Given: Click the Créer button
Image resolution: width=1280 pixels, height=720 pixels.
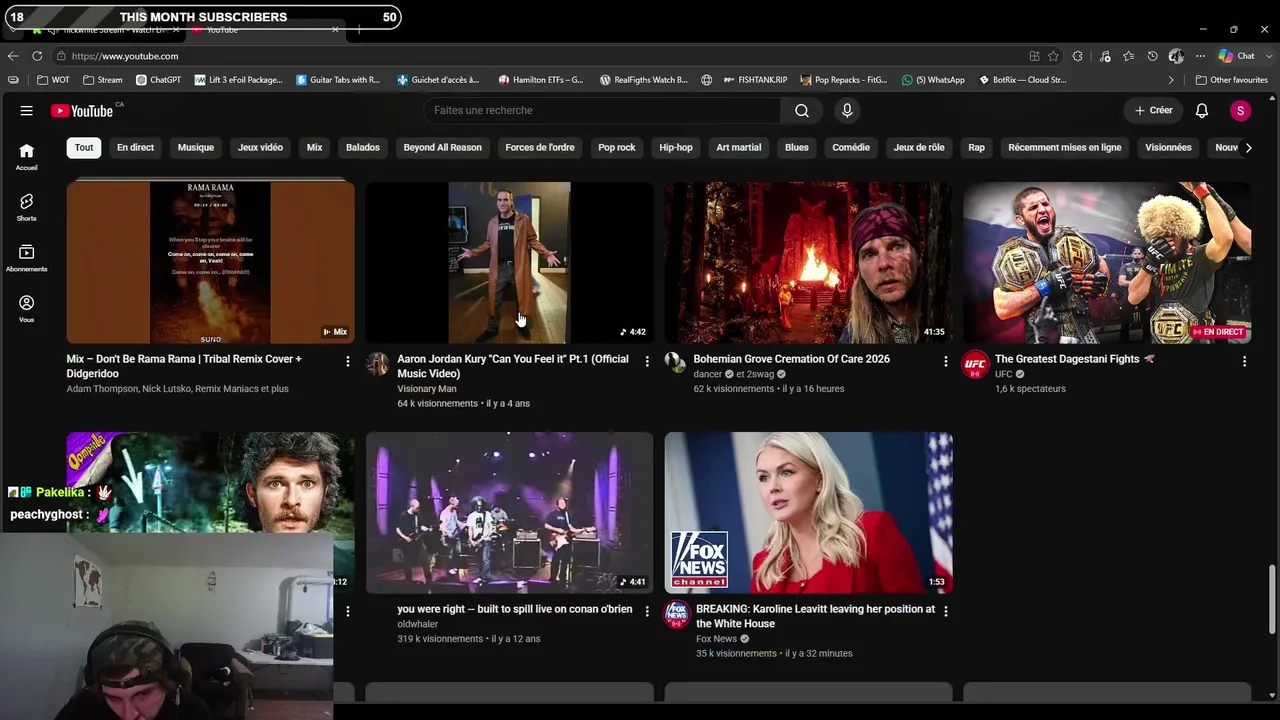Looking at the screenshot, I should point(1154,111).
